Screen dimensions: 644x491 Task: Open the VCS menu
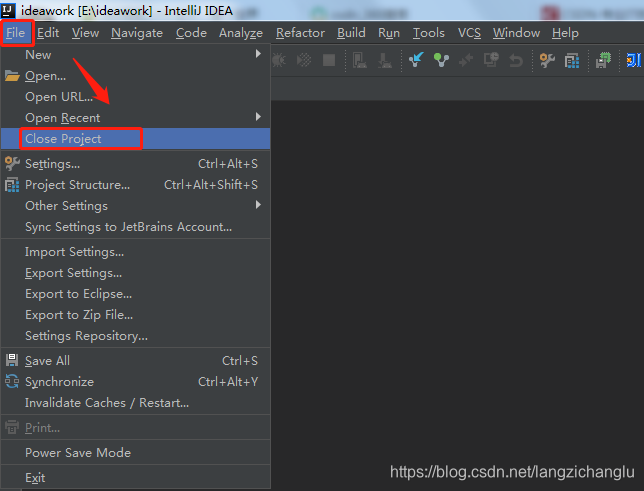click(x=469, y=33)
